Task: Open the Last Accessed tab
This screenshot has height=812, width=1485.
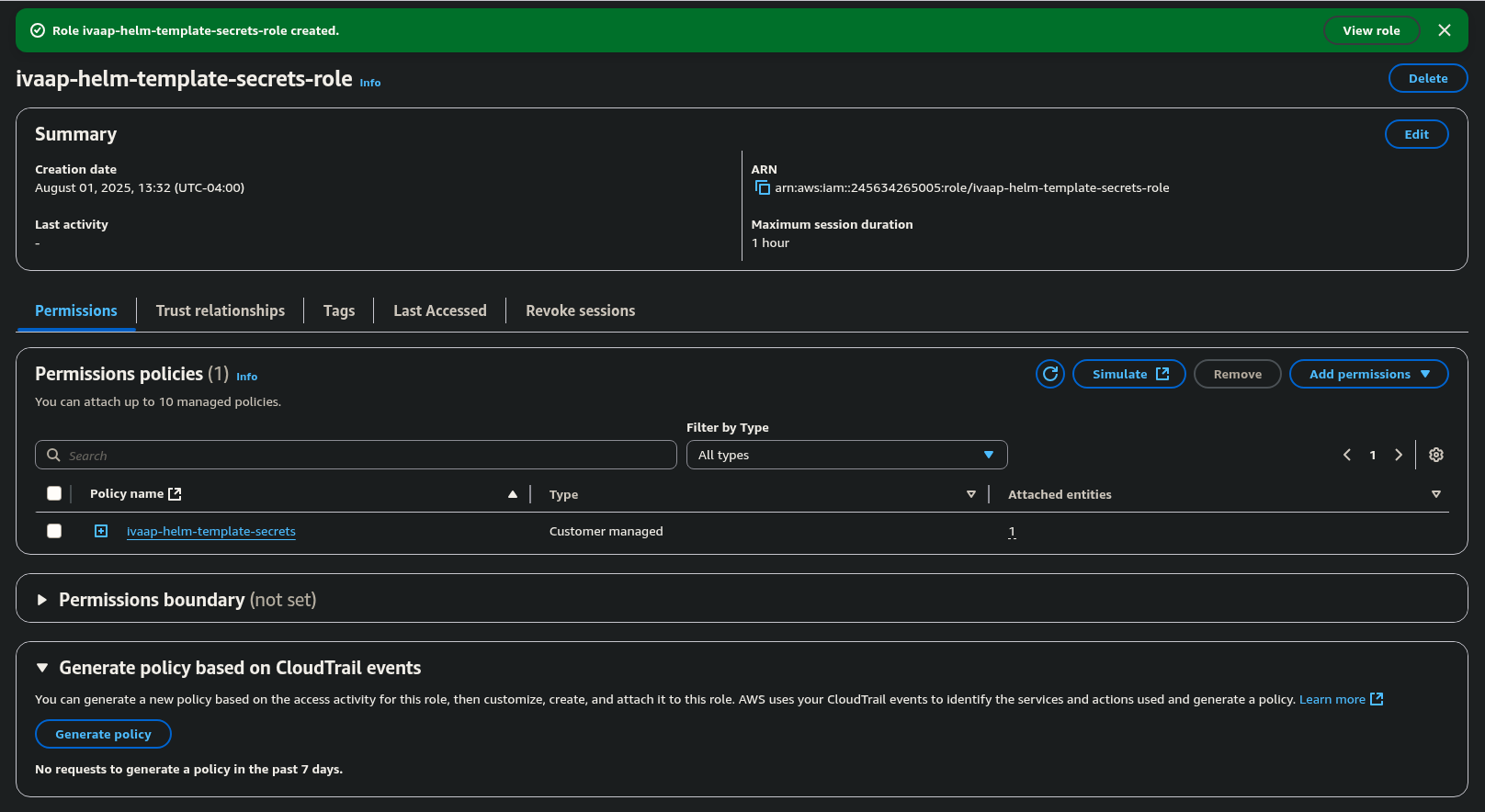Action: [x=440, y=310]
